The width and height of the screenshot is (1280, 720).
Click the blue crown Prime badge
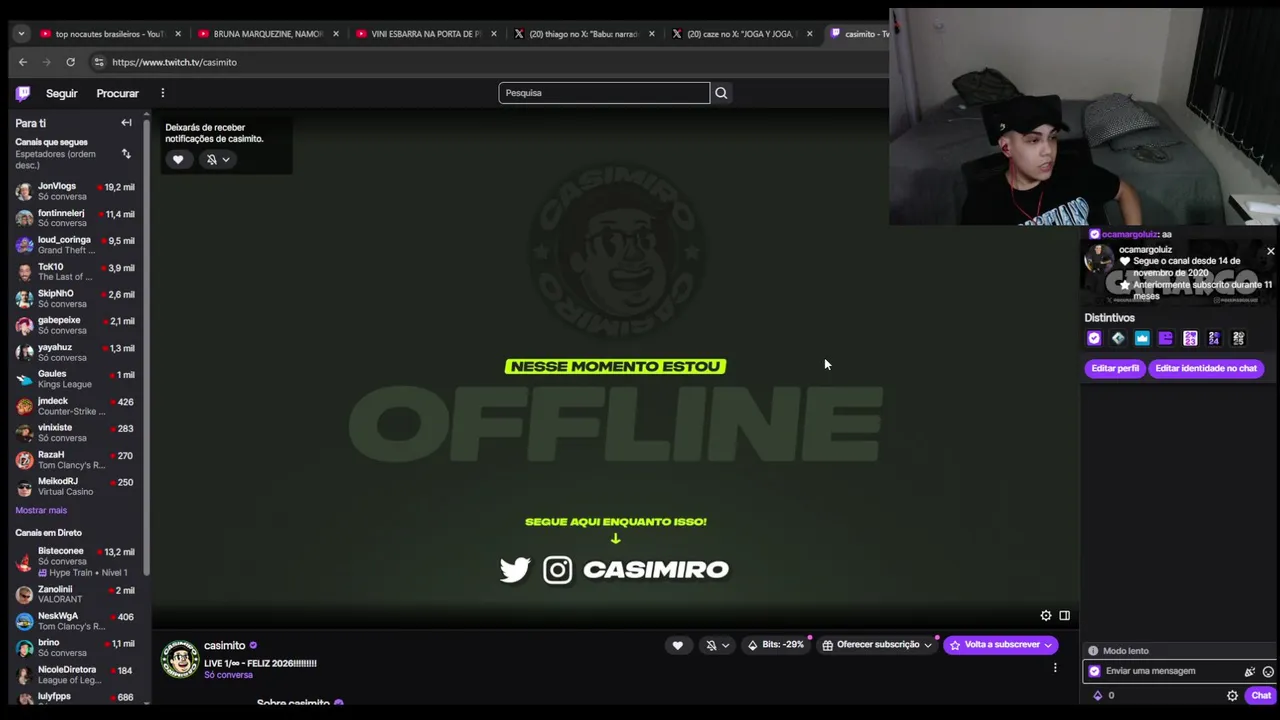(1142, 339)
